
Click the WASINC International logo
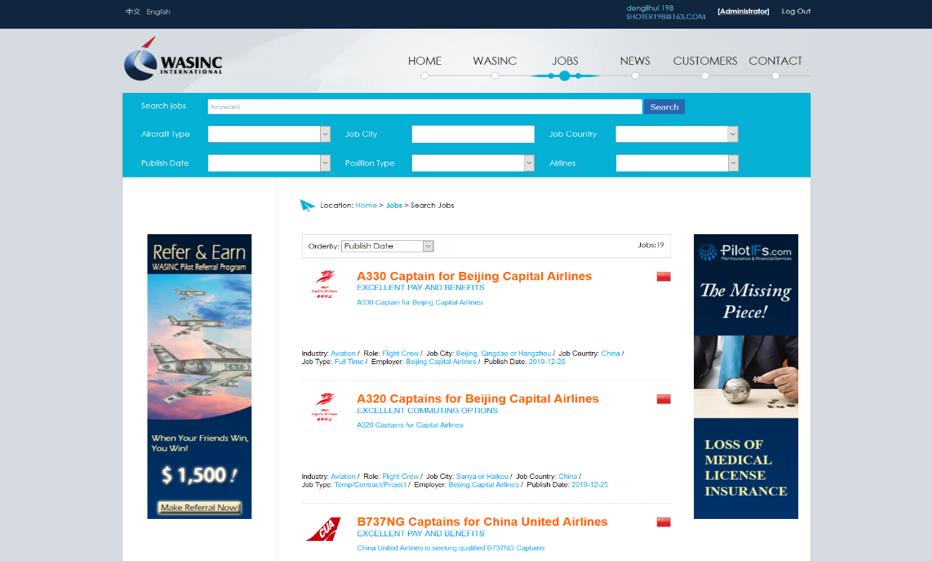[173, 61]
